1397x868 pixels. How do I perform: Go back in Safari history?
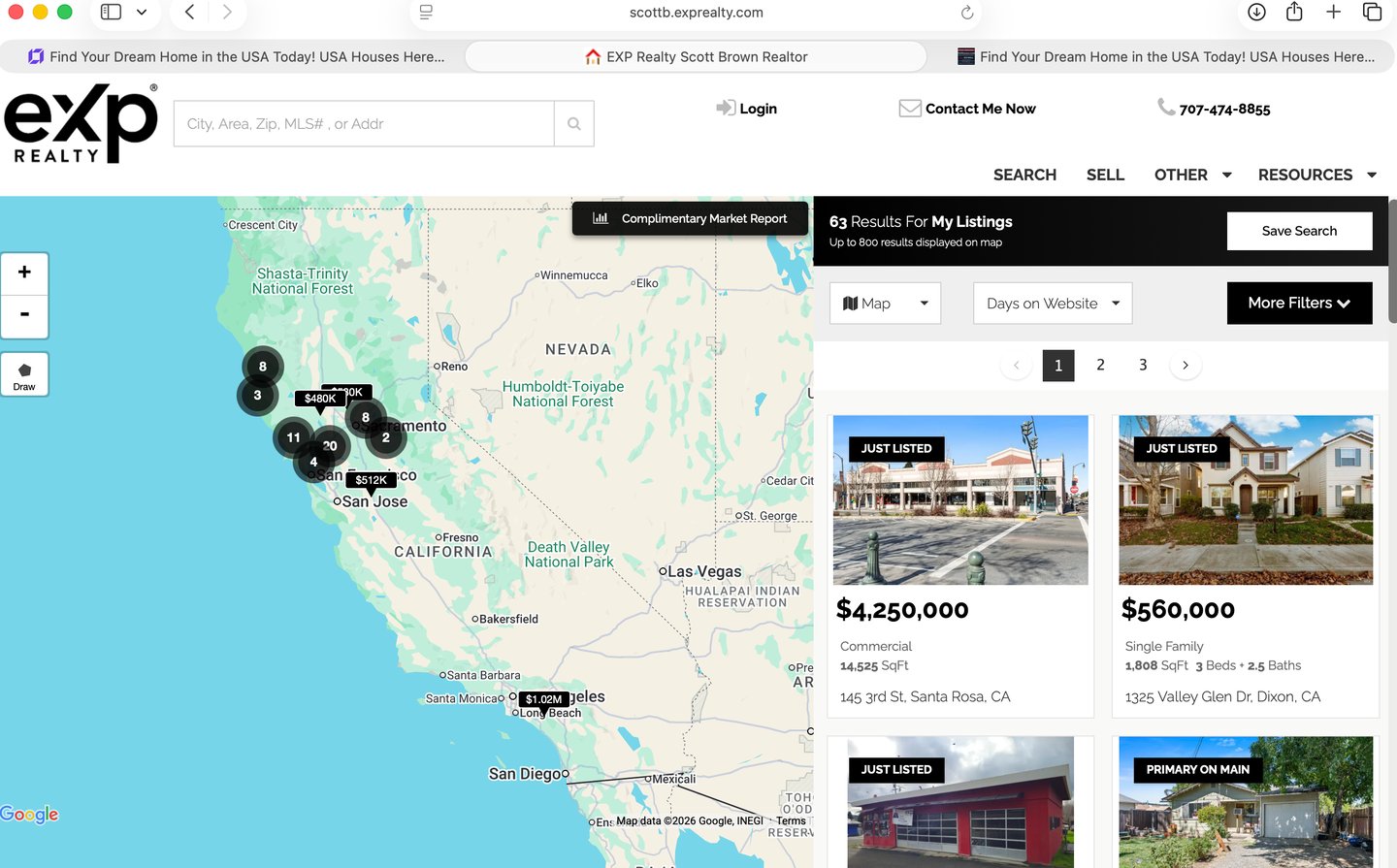[190, 13]
